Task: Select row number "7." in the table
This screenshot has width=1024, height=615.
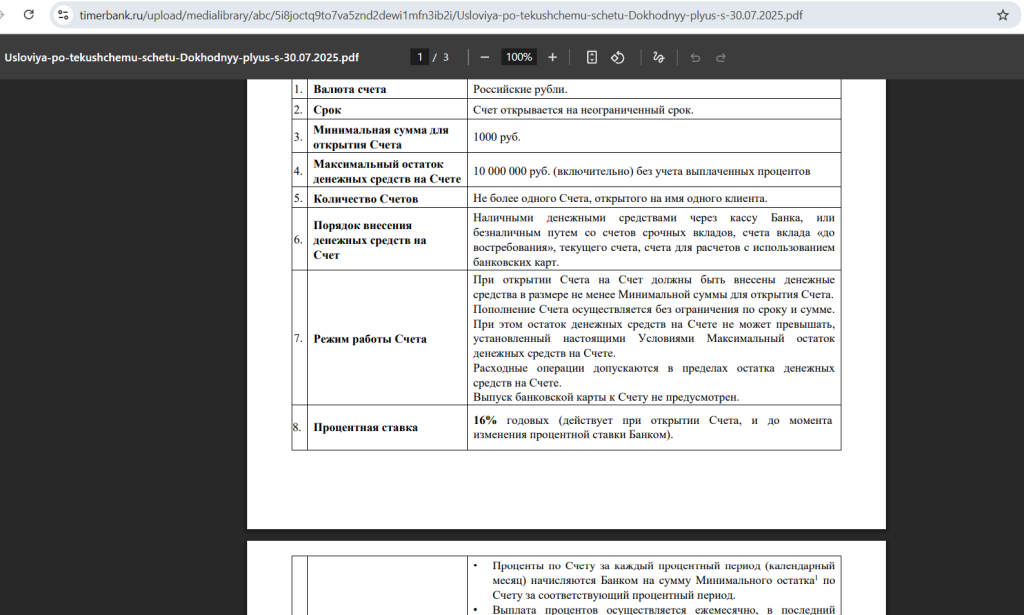Action: tap(298, 339)
